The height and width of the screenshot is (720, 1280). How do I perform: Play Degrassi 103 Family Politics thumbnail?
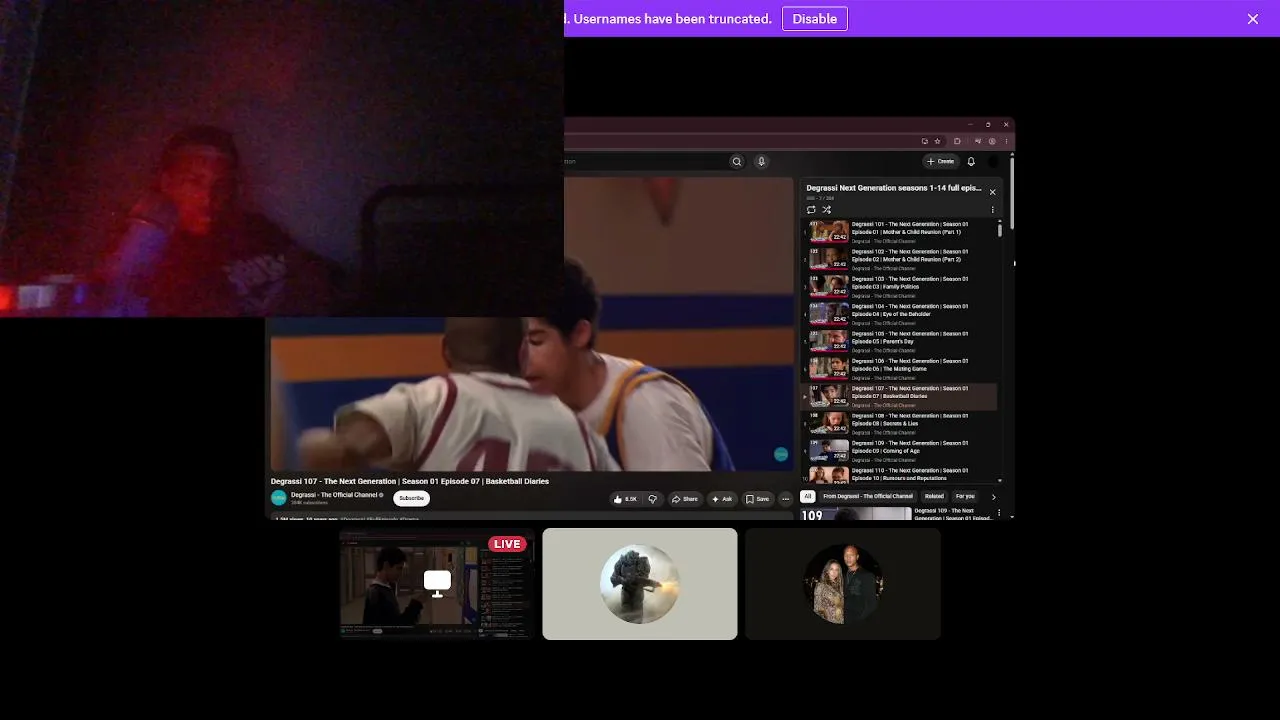[x=829, y=286]
